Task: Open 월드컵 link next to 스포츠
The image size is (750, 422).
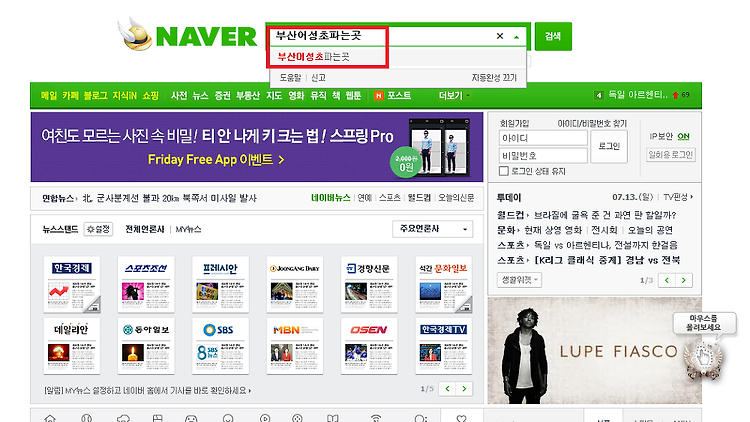Action: 419,198
